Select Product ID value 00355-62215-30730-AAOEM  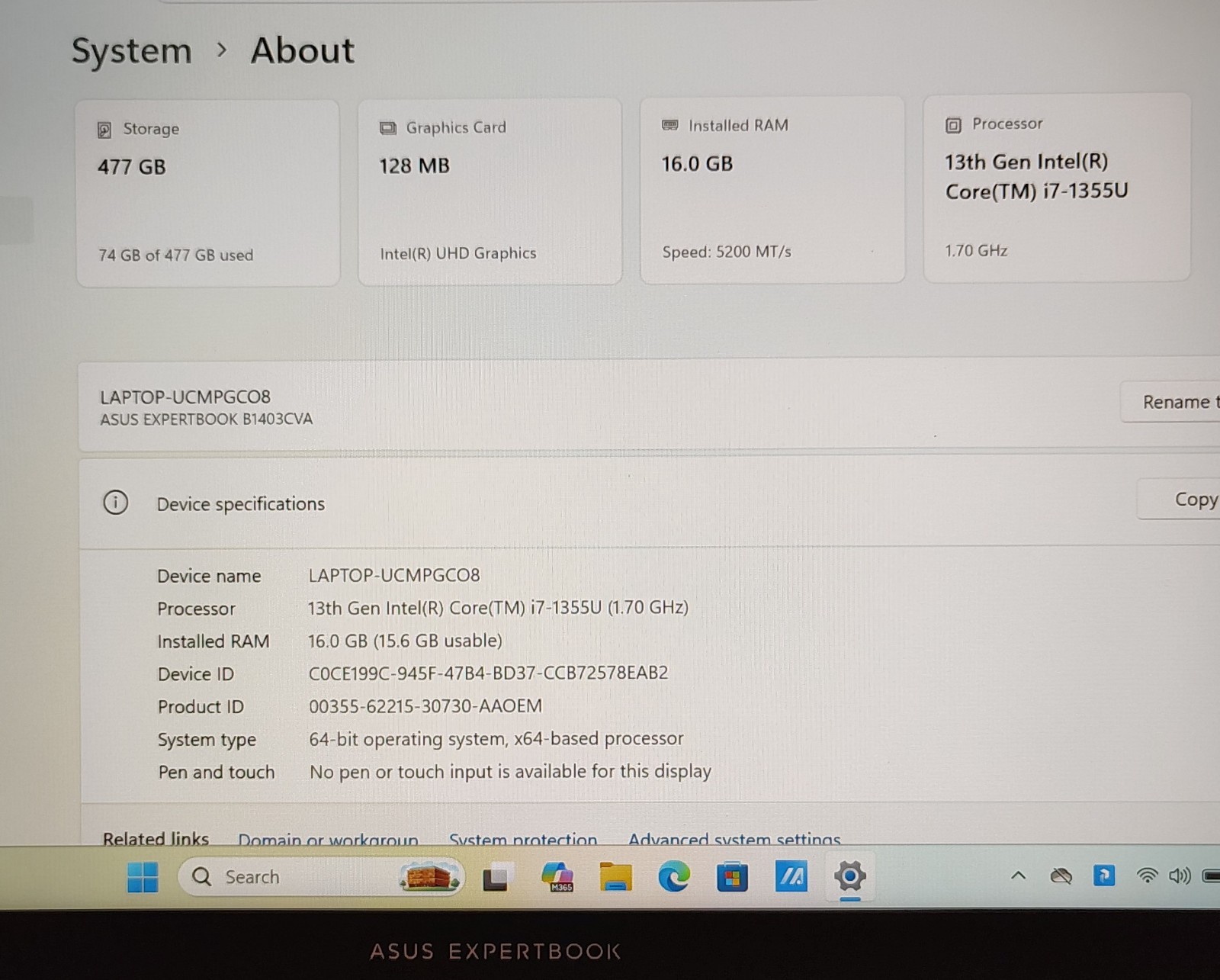(425, 706)
